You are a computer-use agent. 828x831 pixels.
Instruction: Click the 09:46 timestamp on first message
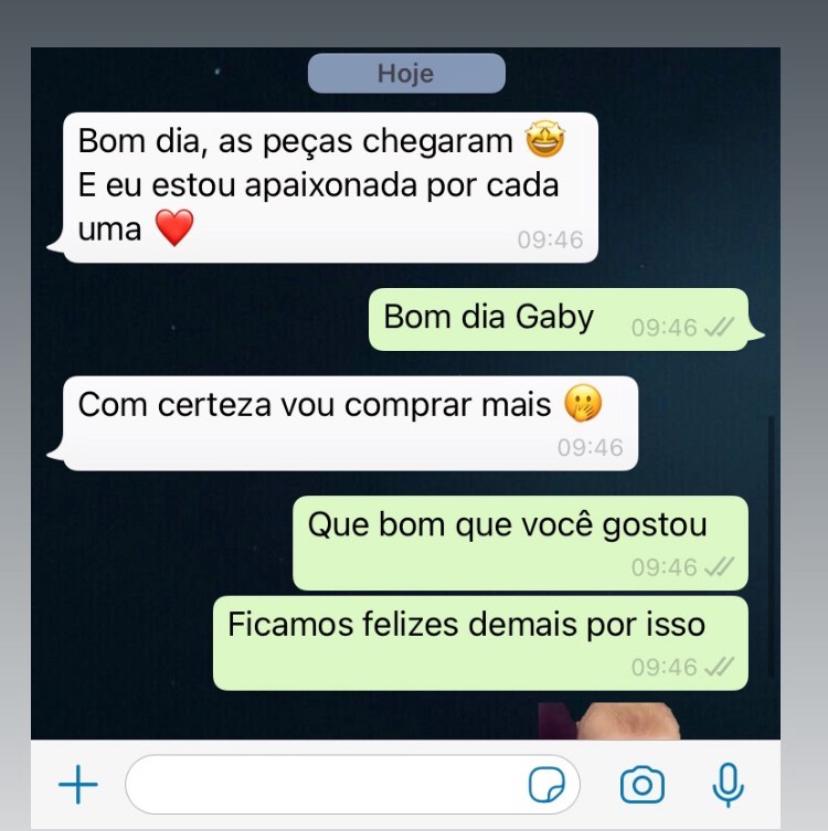550,240
